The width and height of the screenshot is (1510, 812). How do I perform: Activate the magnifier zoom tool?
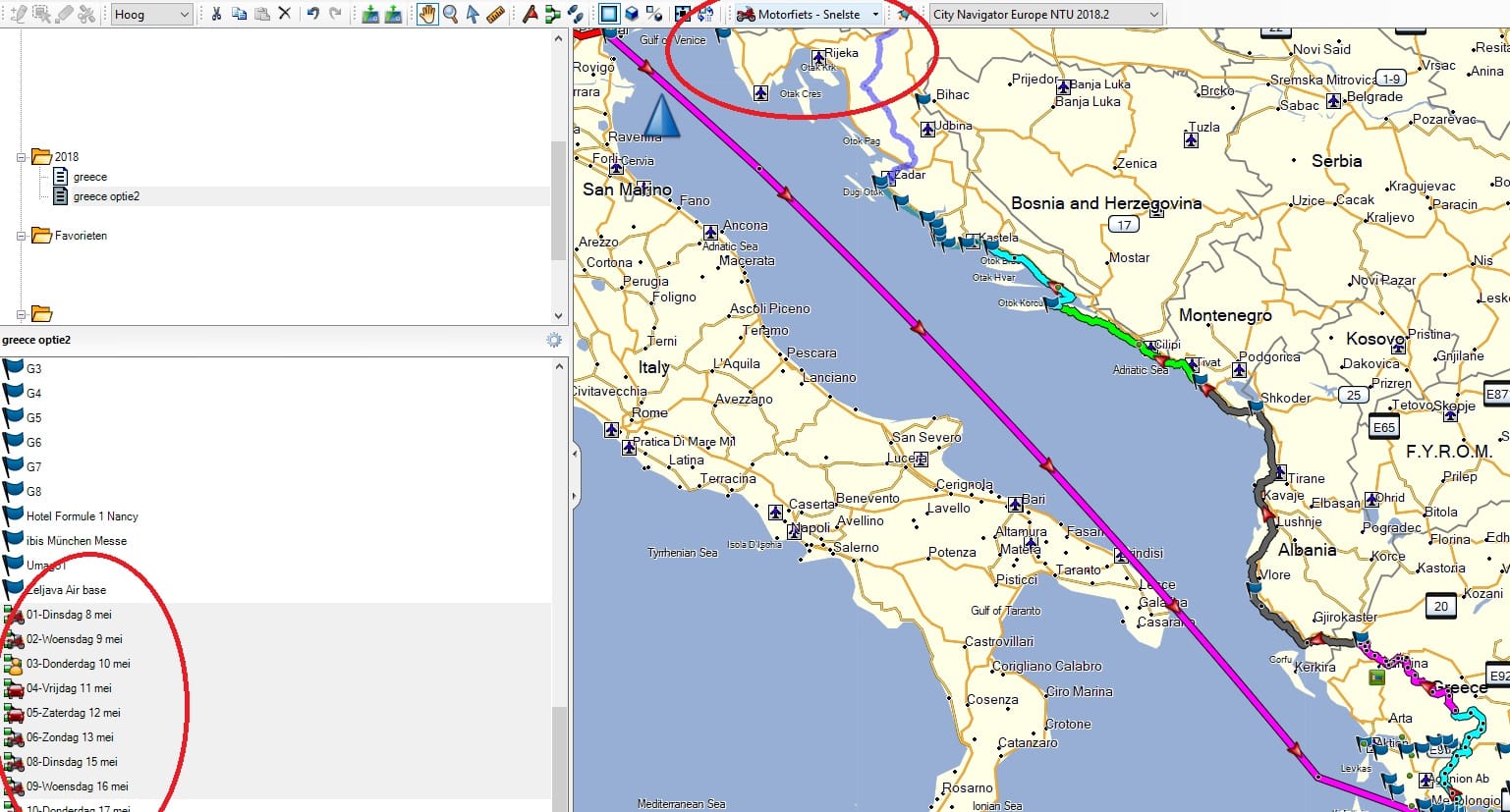[x=450, y=14]
